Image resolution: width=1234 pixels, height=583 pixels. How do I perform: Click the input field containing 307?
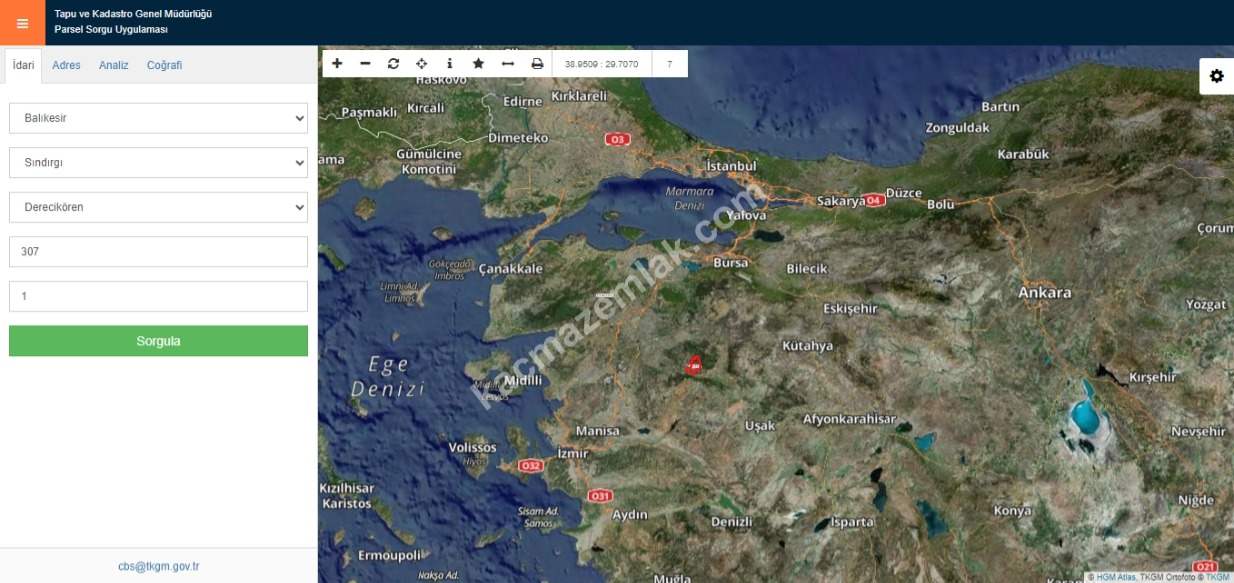158,252
